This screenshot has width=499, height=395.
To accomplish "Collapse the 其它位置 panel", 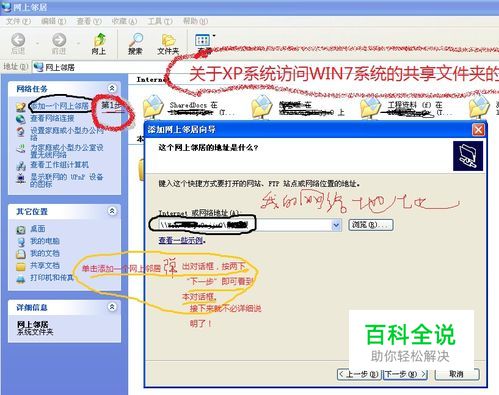I will pyautogui.click(x=112, y=211).
